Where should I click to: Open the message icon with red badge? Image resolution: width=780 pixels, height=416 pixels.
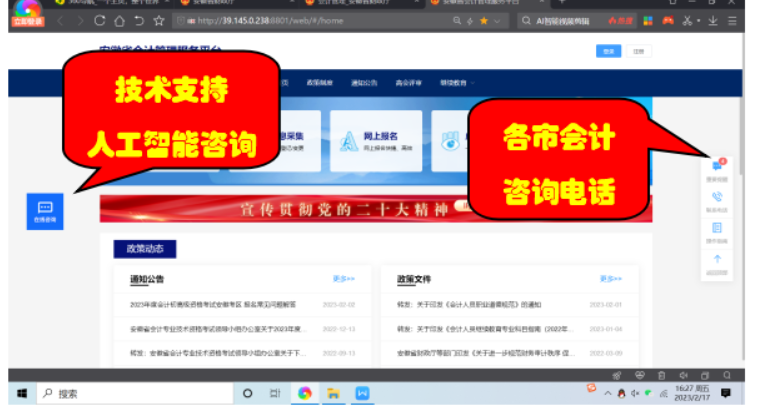tap(717, 167)
